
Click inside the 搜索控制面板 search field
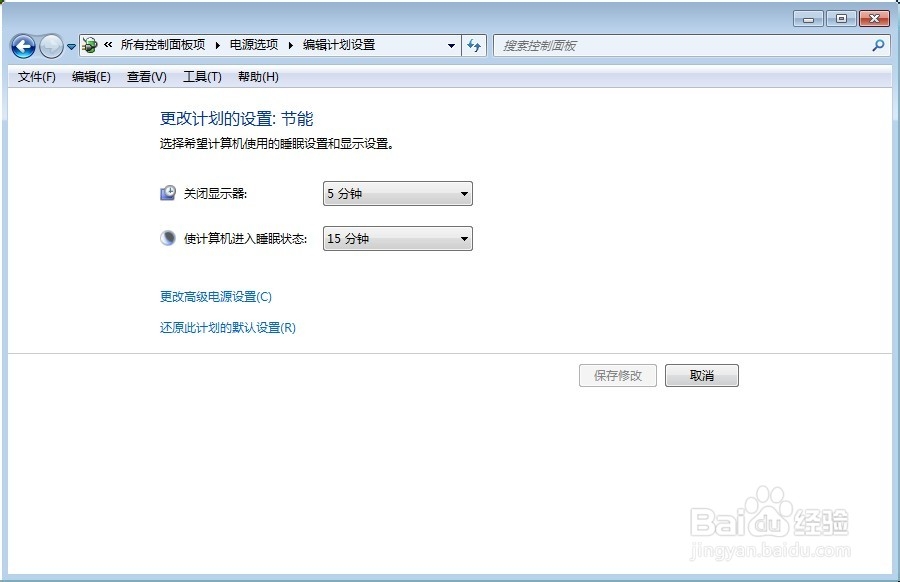tap(650, 45)
